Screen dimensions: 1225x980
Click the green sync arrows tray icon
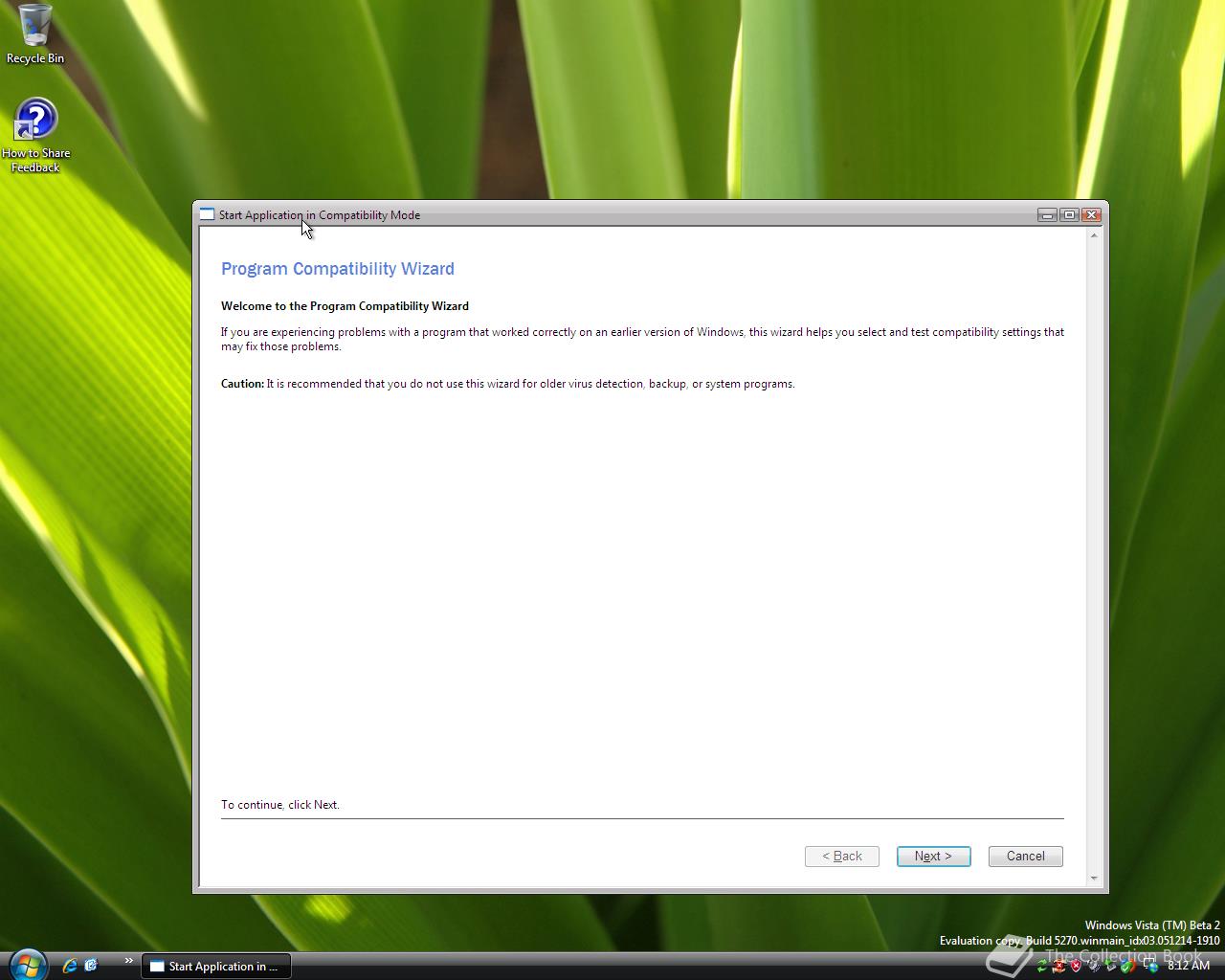point(1042,966)
